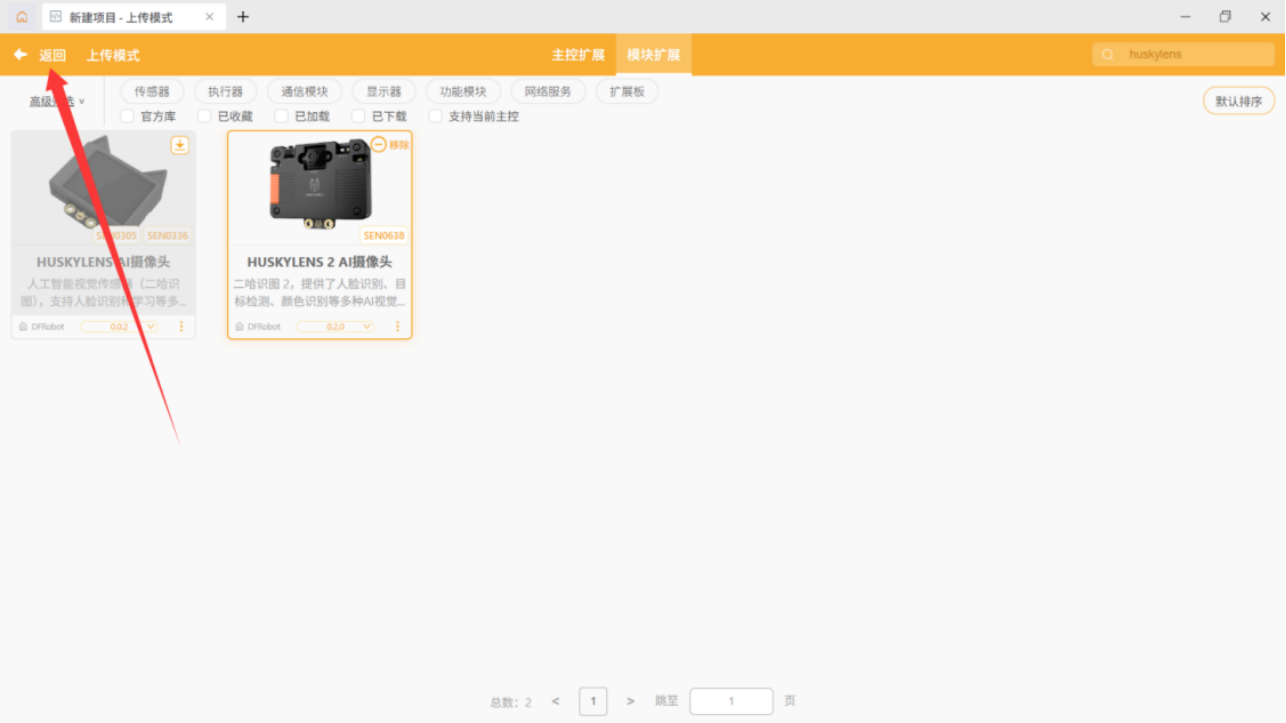Filter by 传感器 category
The width and height of the screenshot is (1286, 723).
152,91
